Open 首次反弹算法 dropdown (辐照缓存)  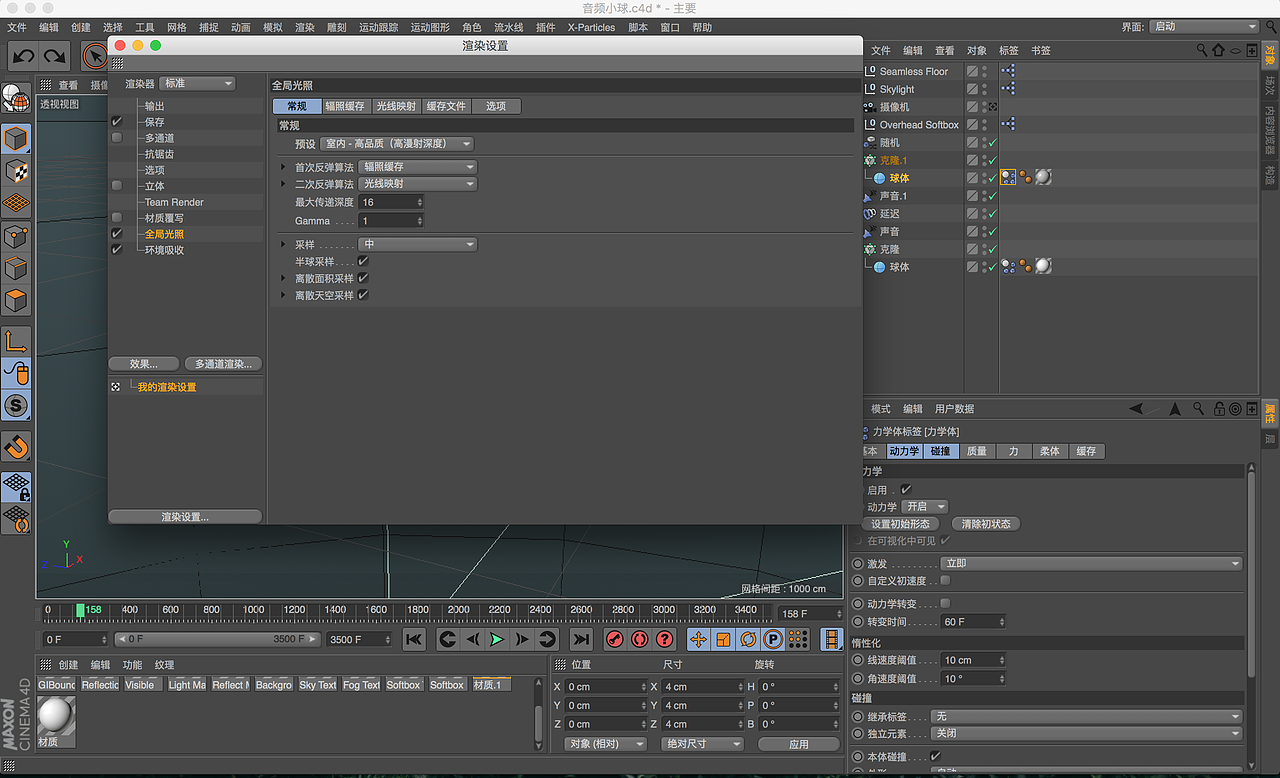click(x=418, y=167)
